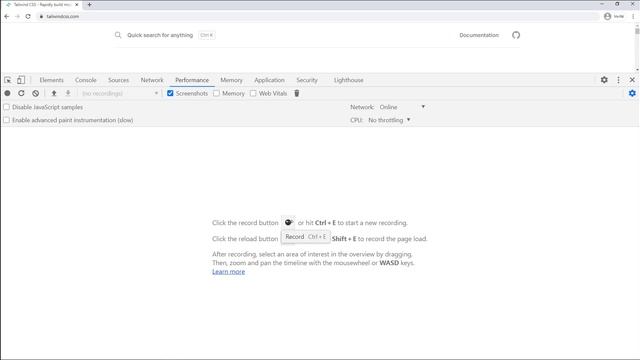
Task: Switch to the Elements tab
Action: click(x=51, y=80)
